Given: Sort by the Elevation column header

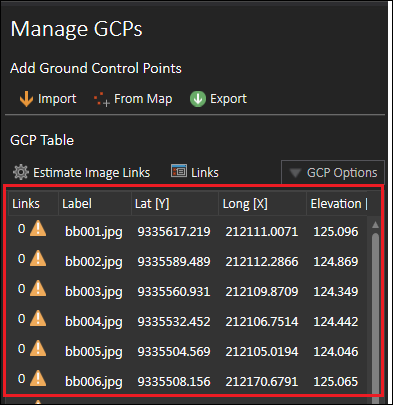Looking at the screenshot, I should [x=337, y=203].
